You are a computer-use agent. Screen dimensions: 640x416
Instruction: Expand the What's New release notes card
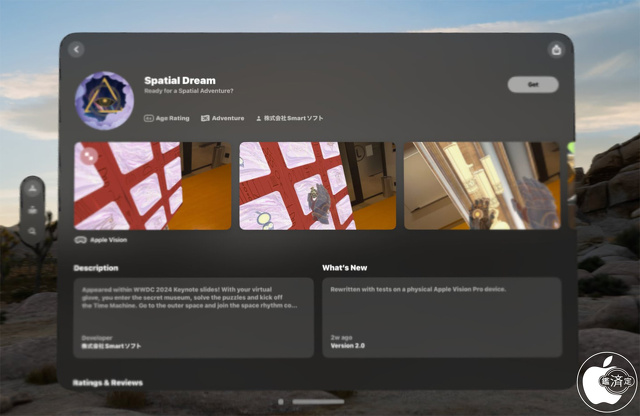(441, 299)
